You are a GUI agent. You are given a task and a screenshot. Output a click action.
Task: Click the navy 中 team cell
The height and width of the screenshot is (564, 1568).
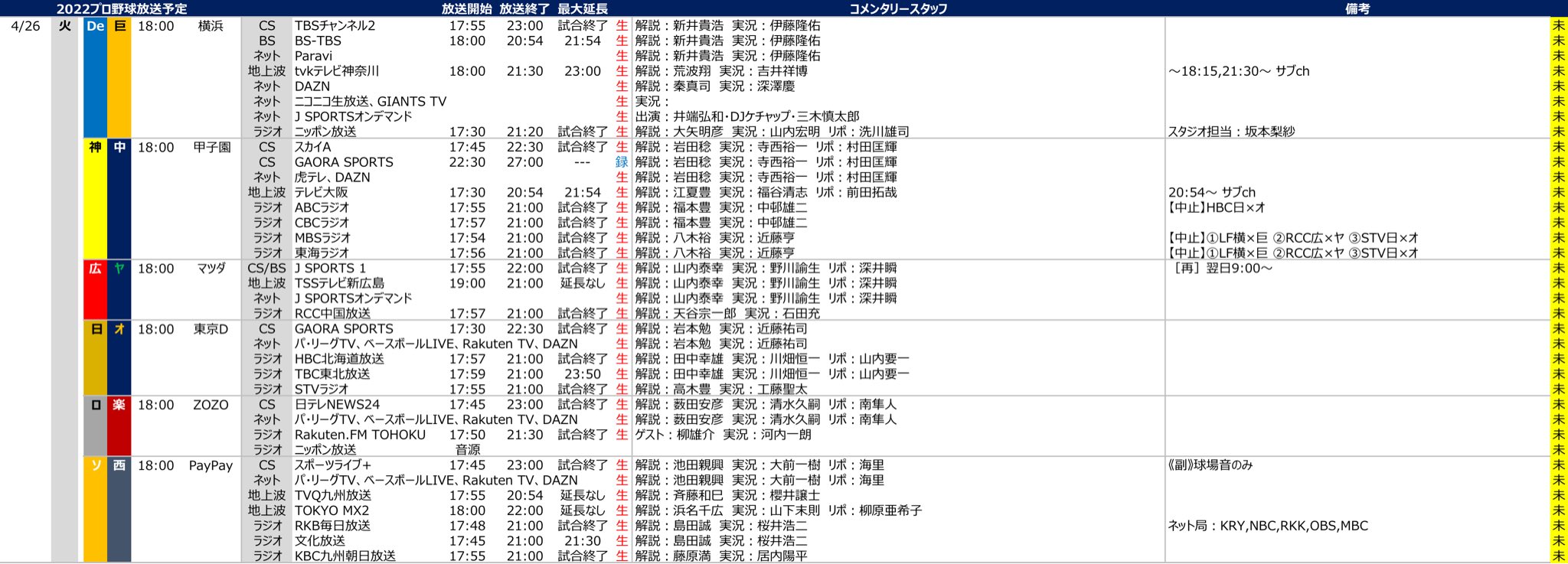point(119,199)
